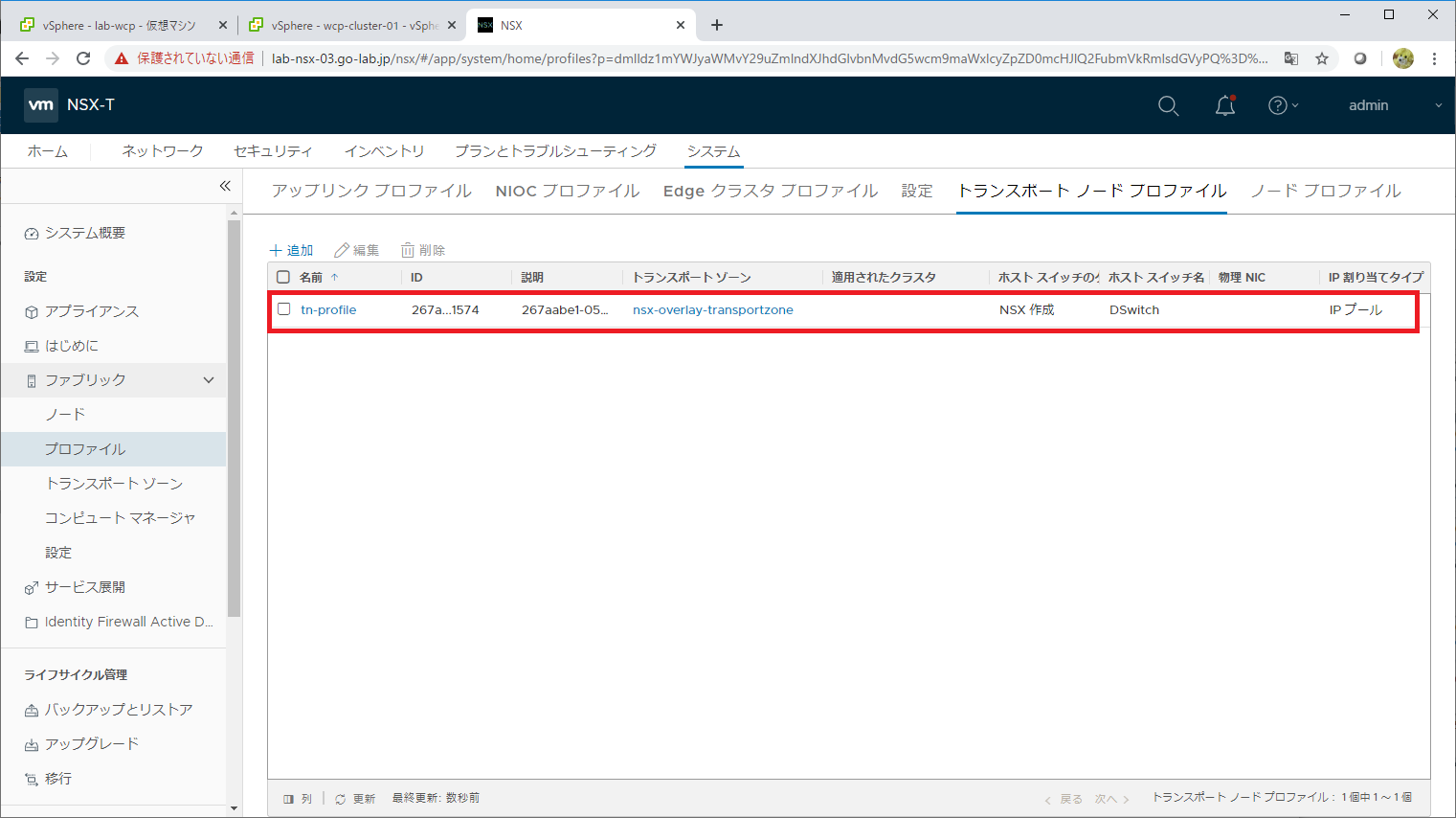
Task: Click the ID column header
Action: click(x=416, y=277)
